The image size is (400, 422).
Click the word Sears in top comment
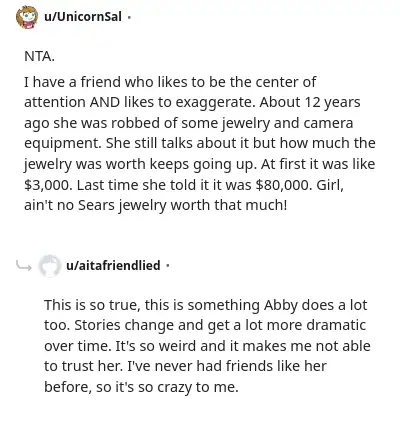(97, 205)
